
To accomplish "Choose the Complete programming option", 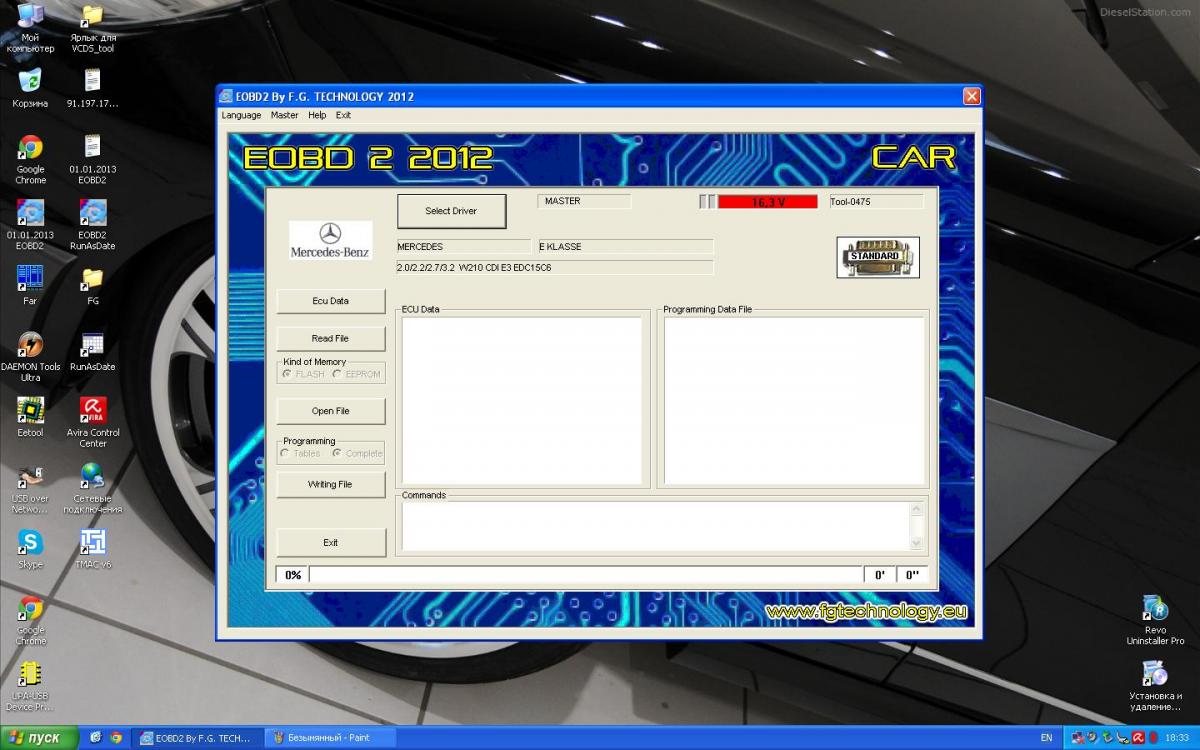I will tap(337, 453).
